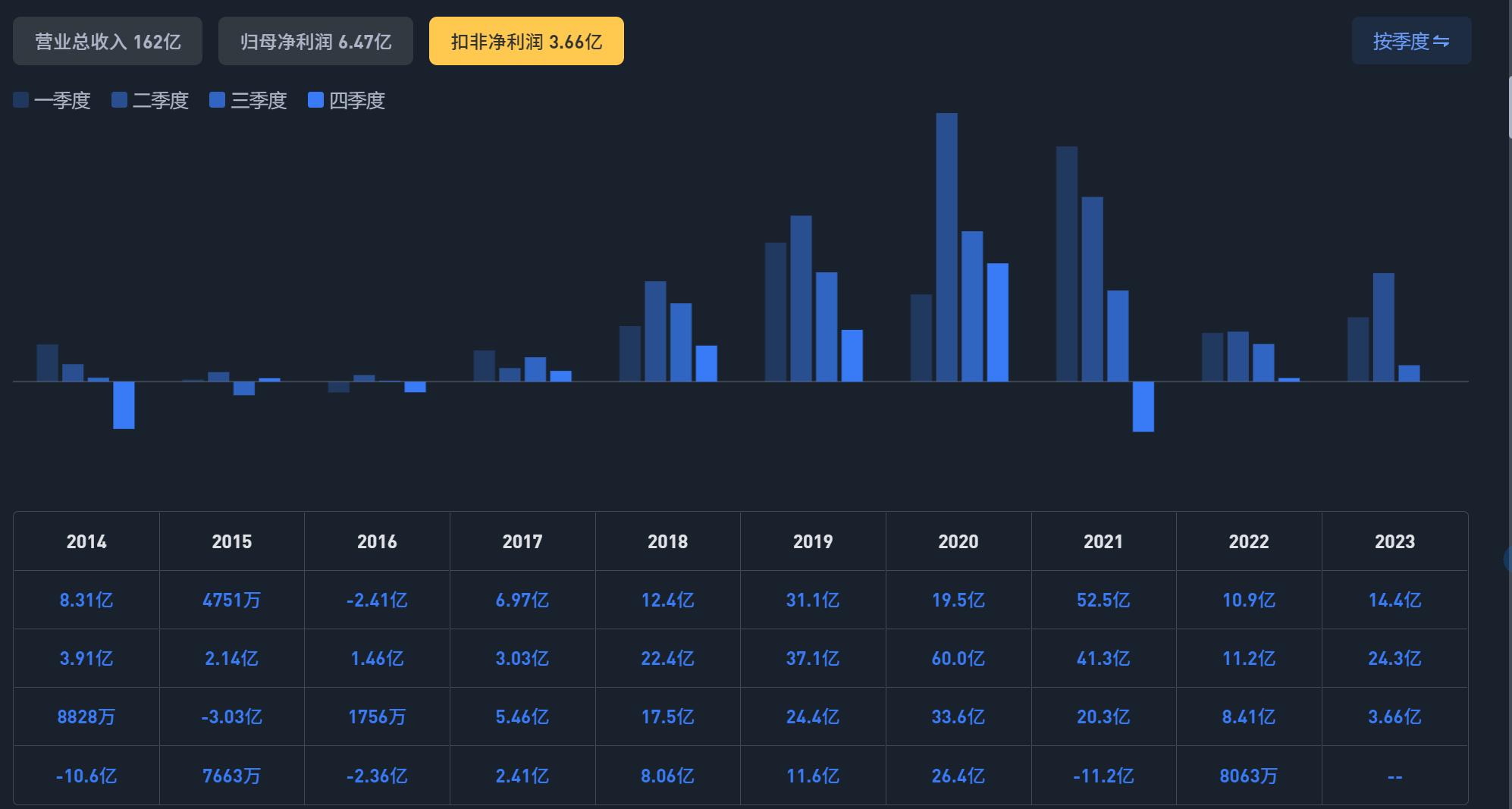This screenshot has height=809, width=1512.
Task: Click the 11.6亿 cell
Action: 813,776
